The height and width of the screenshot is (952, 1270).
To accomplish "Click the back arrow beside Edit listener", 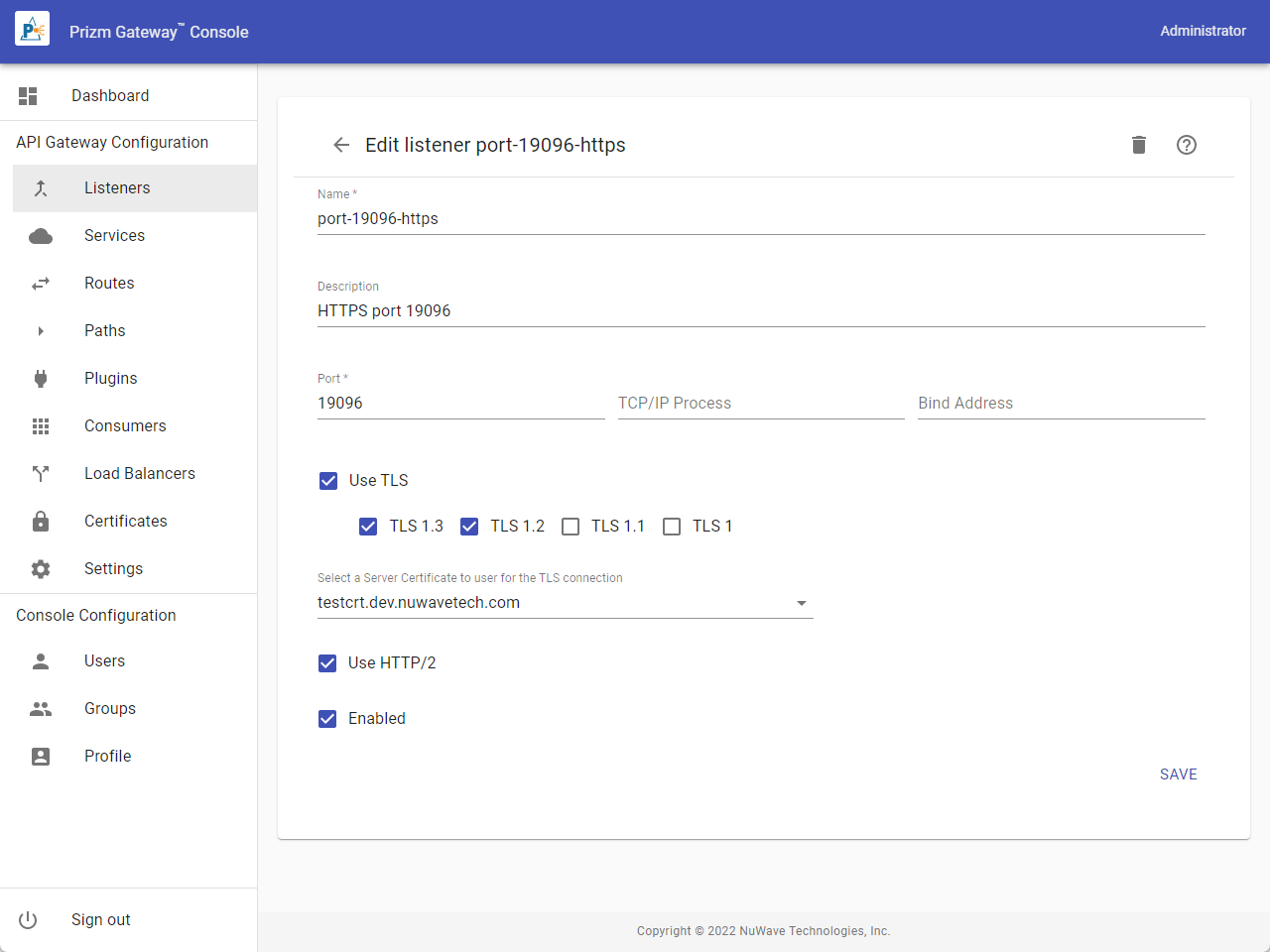I will point(341,145).
